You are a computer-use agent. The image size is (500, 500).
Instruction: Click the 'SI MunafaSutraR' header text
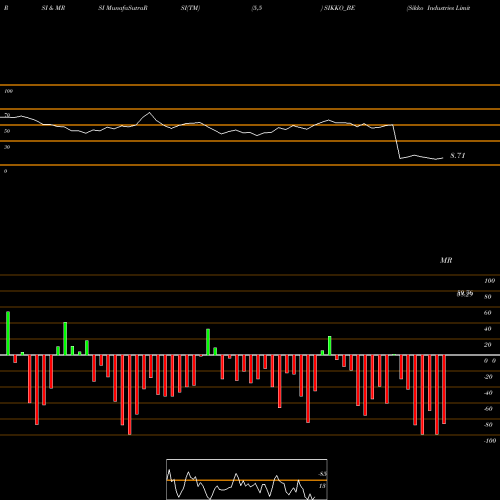click(123, 8)
